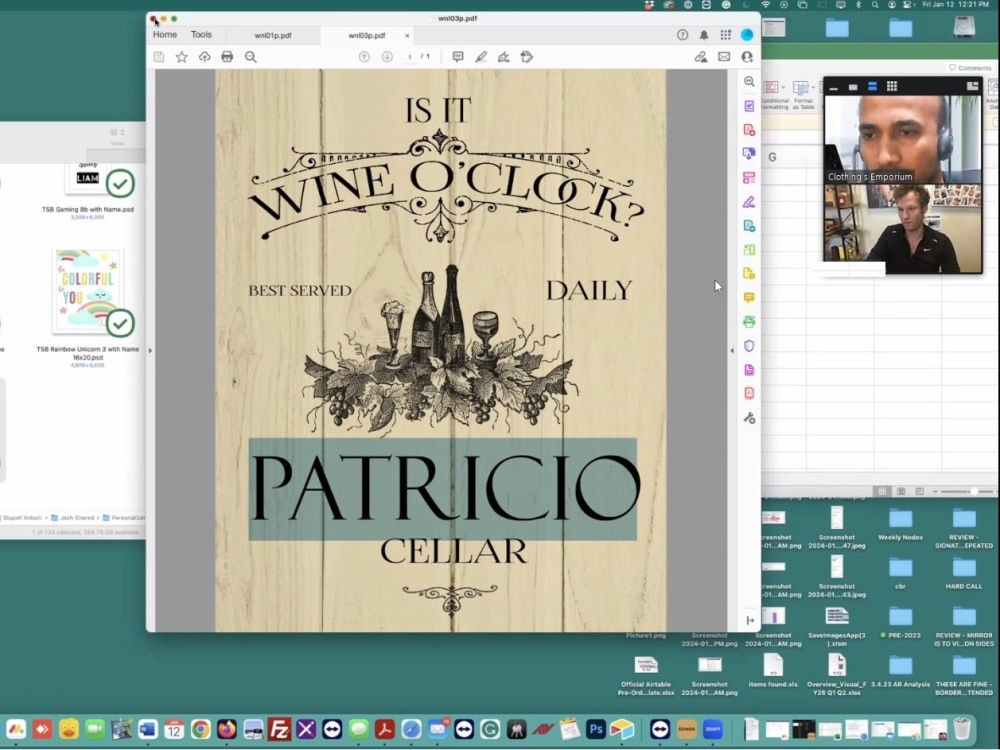This screenshot has height=750, width=1000.
Task: Select the wnl03p.pdf tab
Action: [367, 35]
